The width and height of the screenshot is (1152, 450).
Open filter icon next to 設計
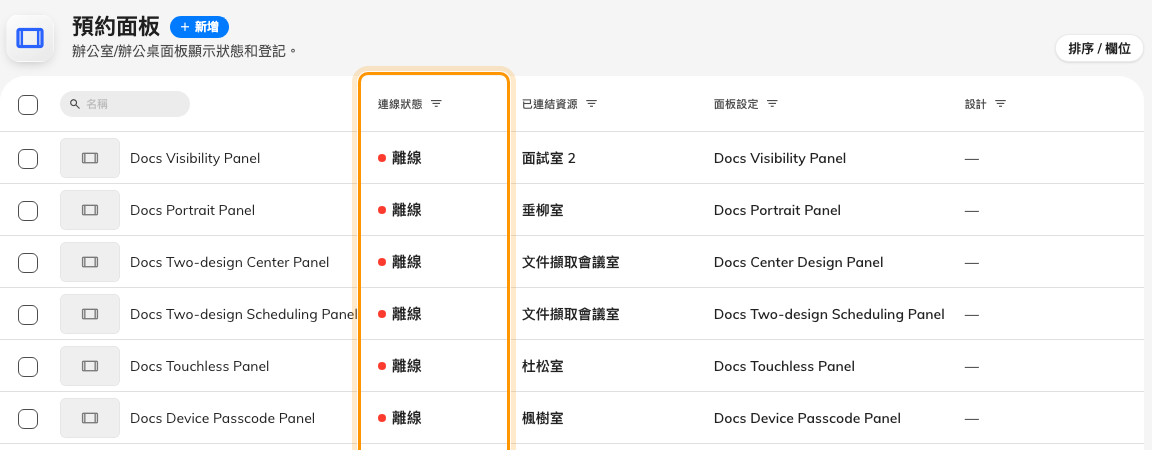point(1001,104)
